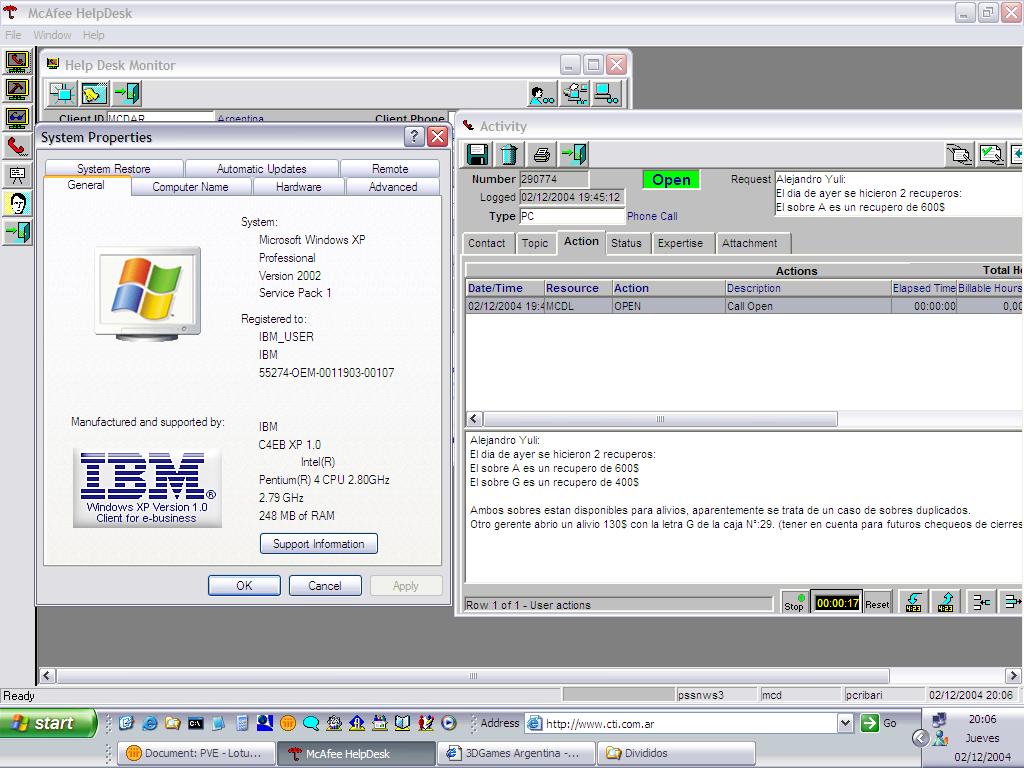Open the Start menu
The image size is (1024, 768).
click(x=48, y=723)
